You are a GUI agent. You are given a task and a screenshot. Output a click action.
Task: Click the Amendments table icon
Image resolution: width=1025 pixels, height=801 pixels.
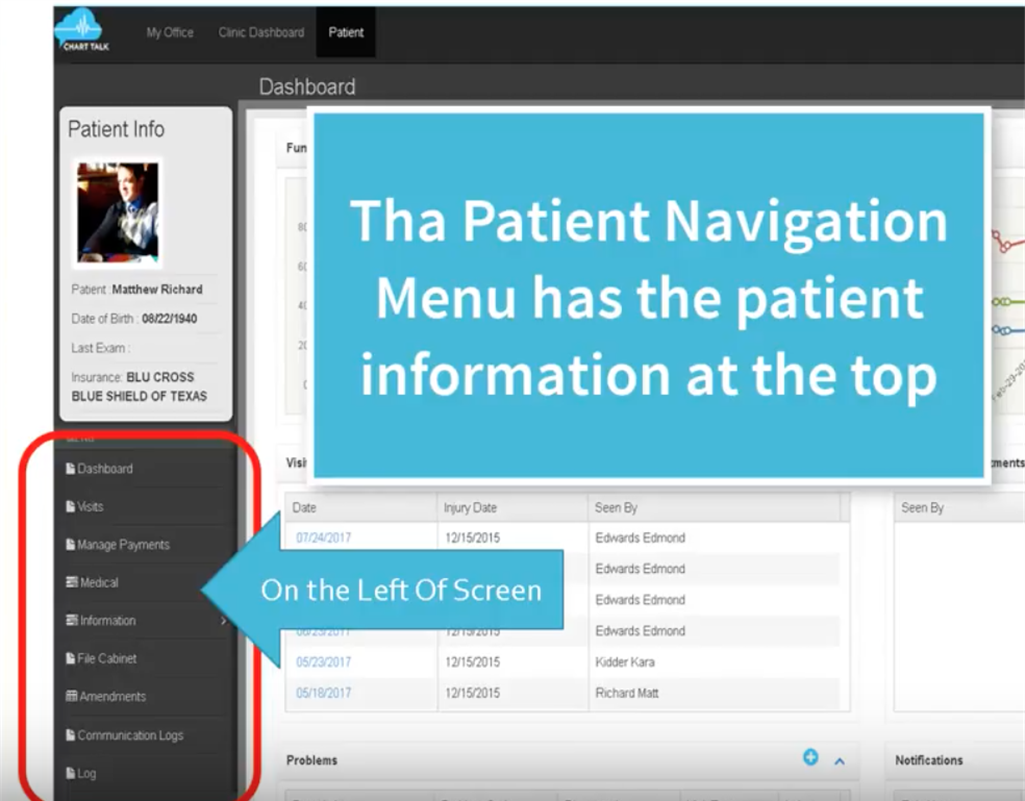pos(71,696)
